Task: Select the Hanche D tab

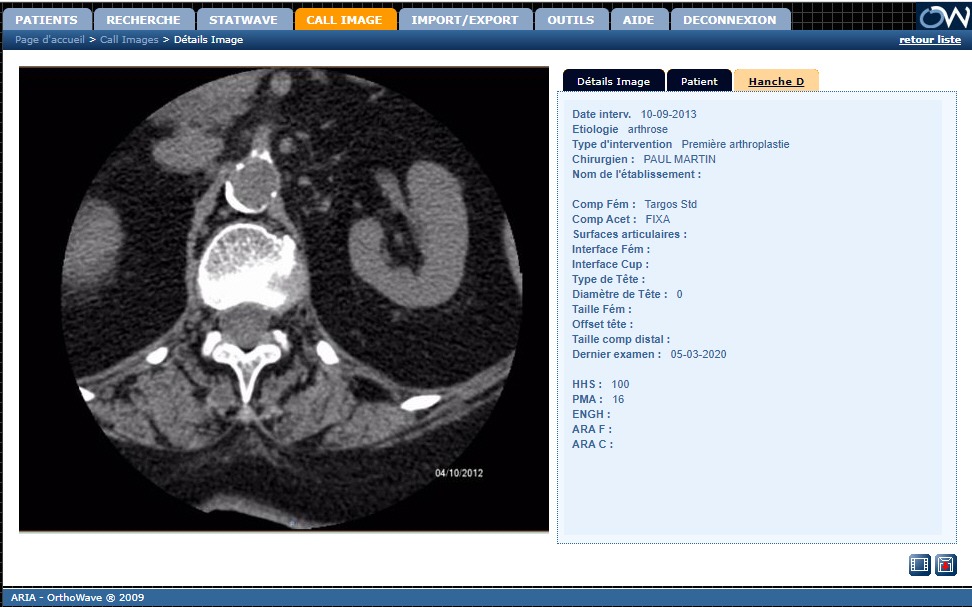Action: 776,81
